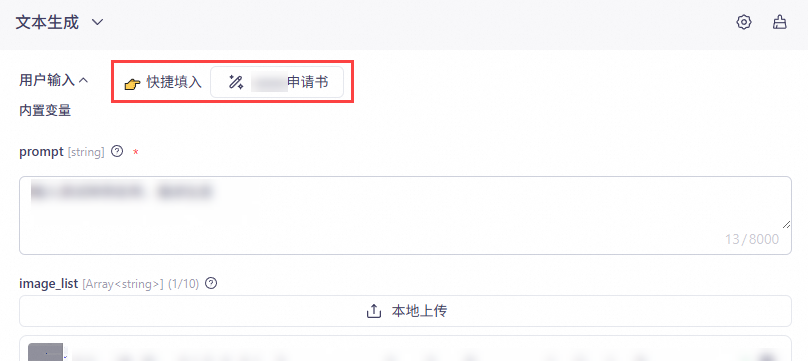Click the help icon next to prompt
The height and width of the screenshot is (361, 808).
click(x=118, y=151)
